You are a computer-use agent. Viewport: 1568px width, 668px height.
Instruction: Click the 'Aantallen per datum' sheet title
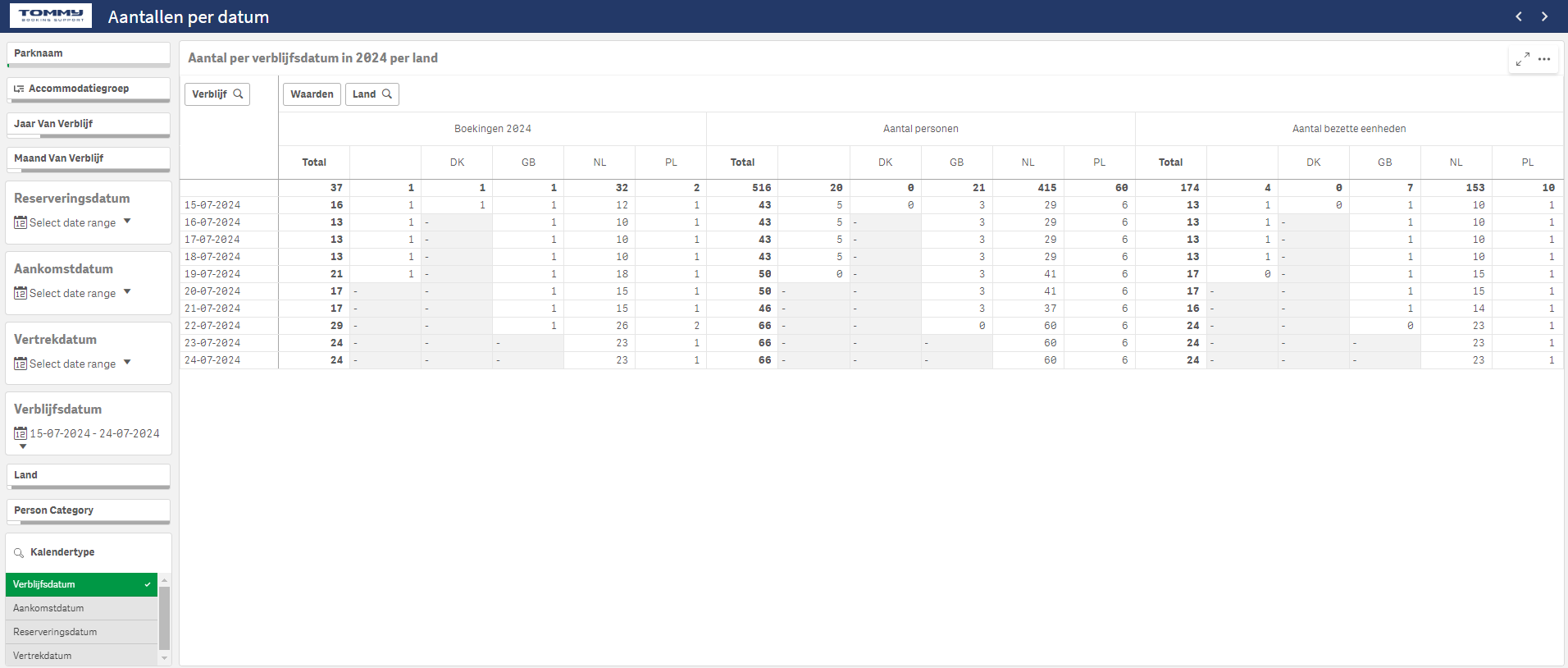tap(189, 17)
